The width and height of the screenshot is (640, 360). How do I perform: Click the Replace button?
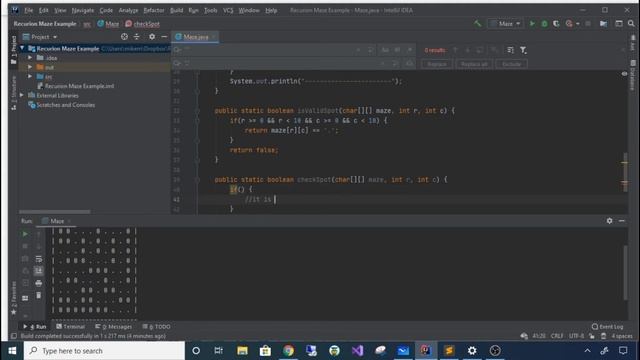pos(437,64)
